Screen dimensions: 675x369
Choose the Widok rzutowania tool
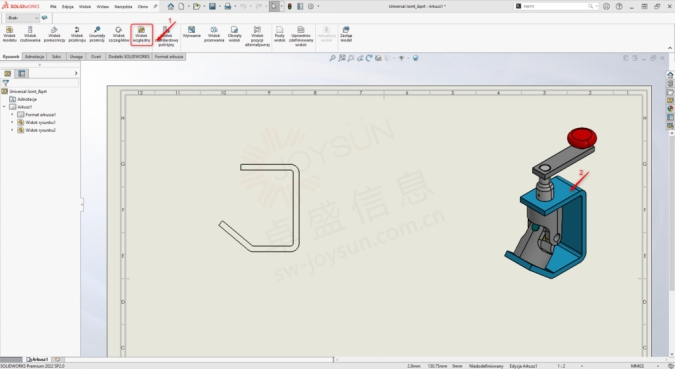[x=30, y=34]
